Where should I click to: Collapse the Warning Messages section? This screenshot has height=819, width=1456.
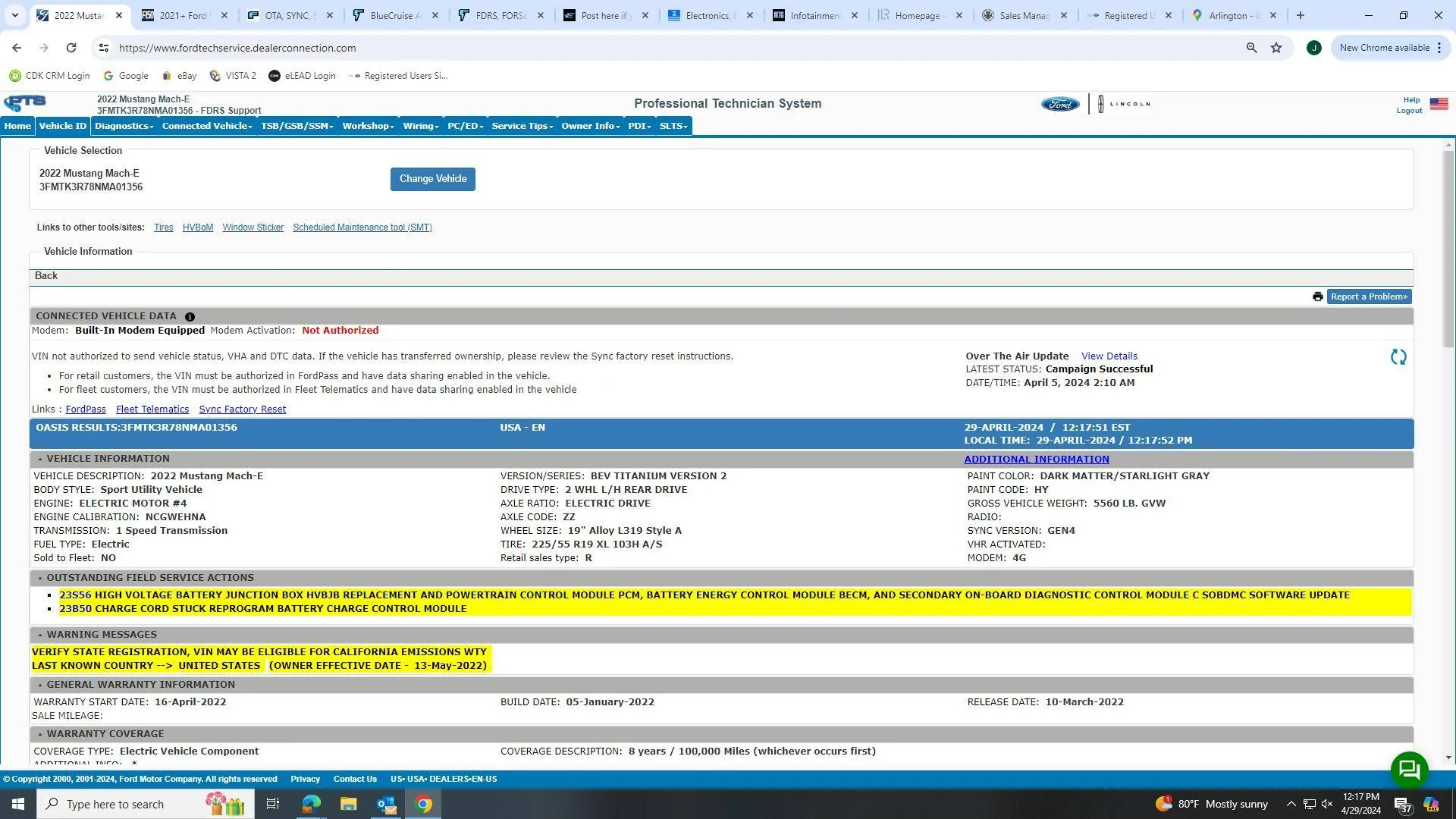(x=40, y=635)
